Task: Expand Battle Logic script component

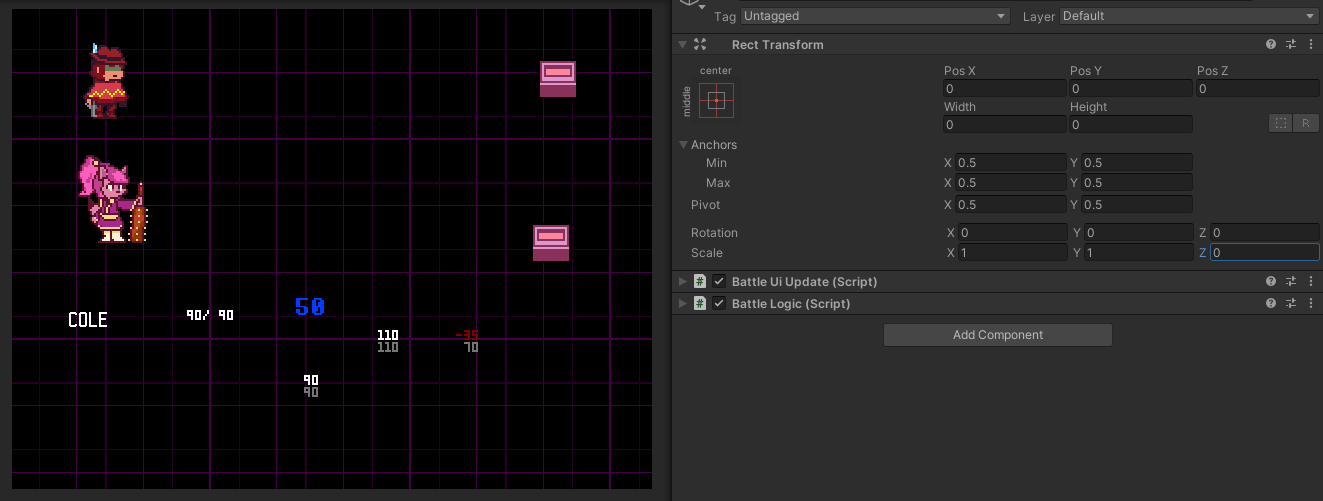Action: (683, 304)
